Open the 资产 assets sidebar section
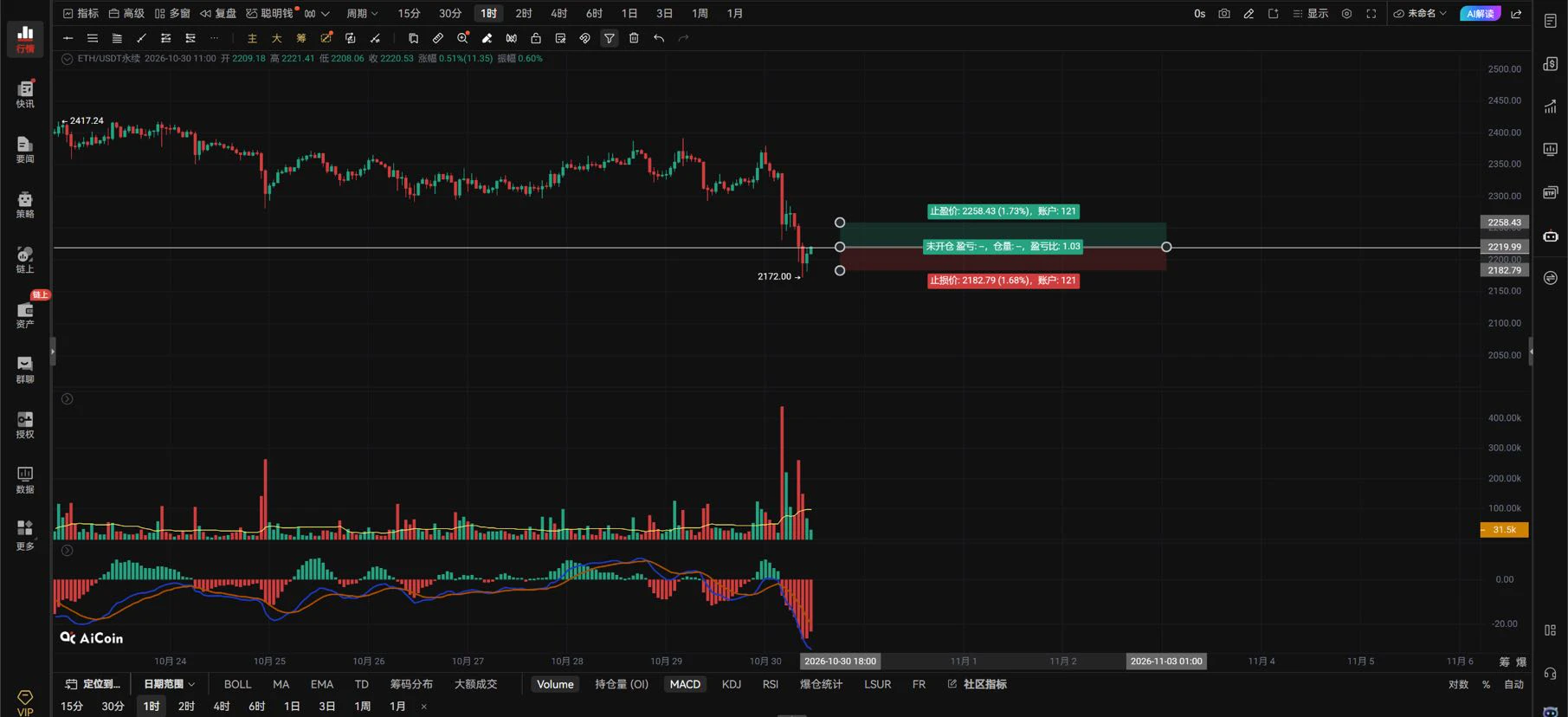 [x=25, y=314]
